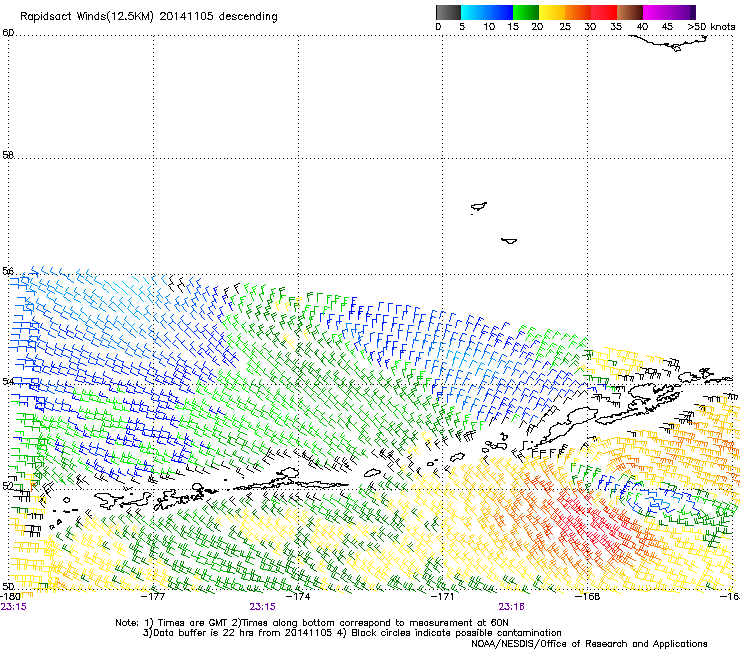
Task: Select the longitude -177 axis label
Action: click(x=153, y=596)
